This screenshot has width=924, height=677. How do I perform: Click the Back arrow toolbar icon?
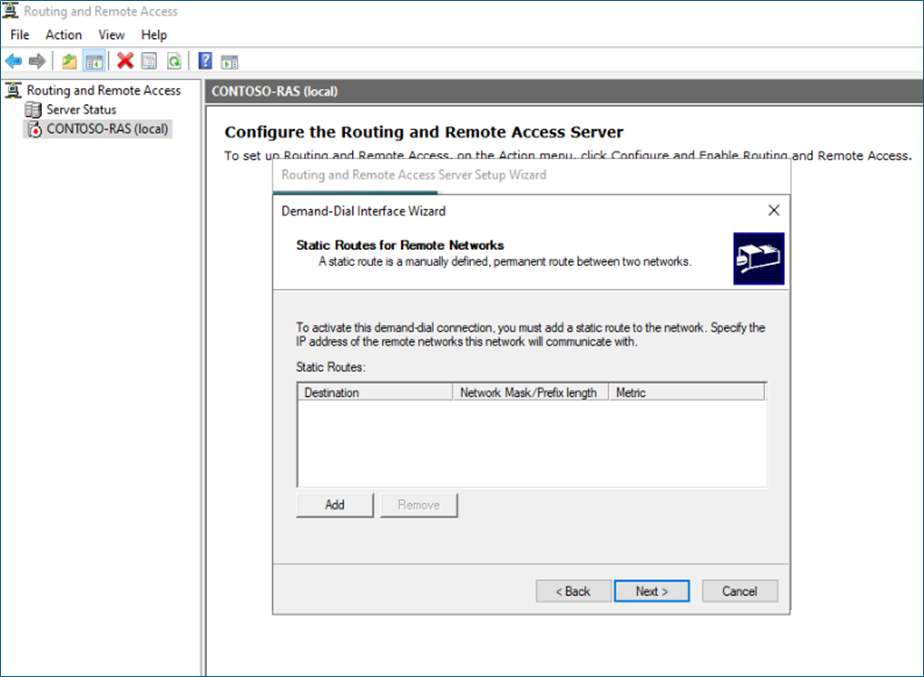coord(13,61)
